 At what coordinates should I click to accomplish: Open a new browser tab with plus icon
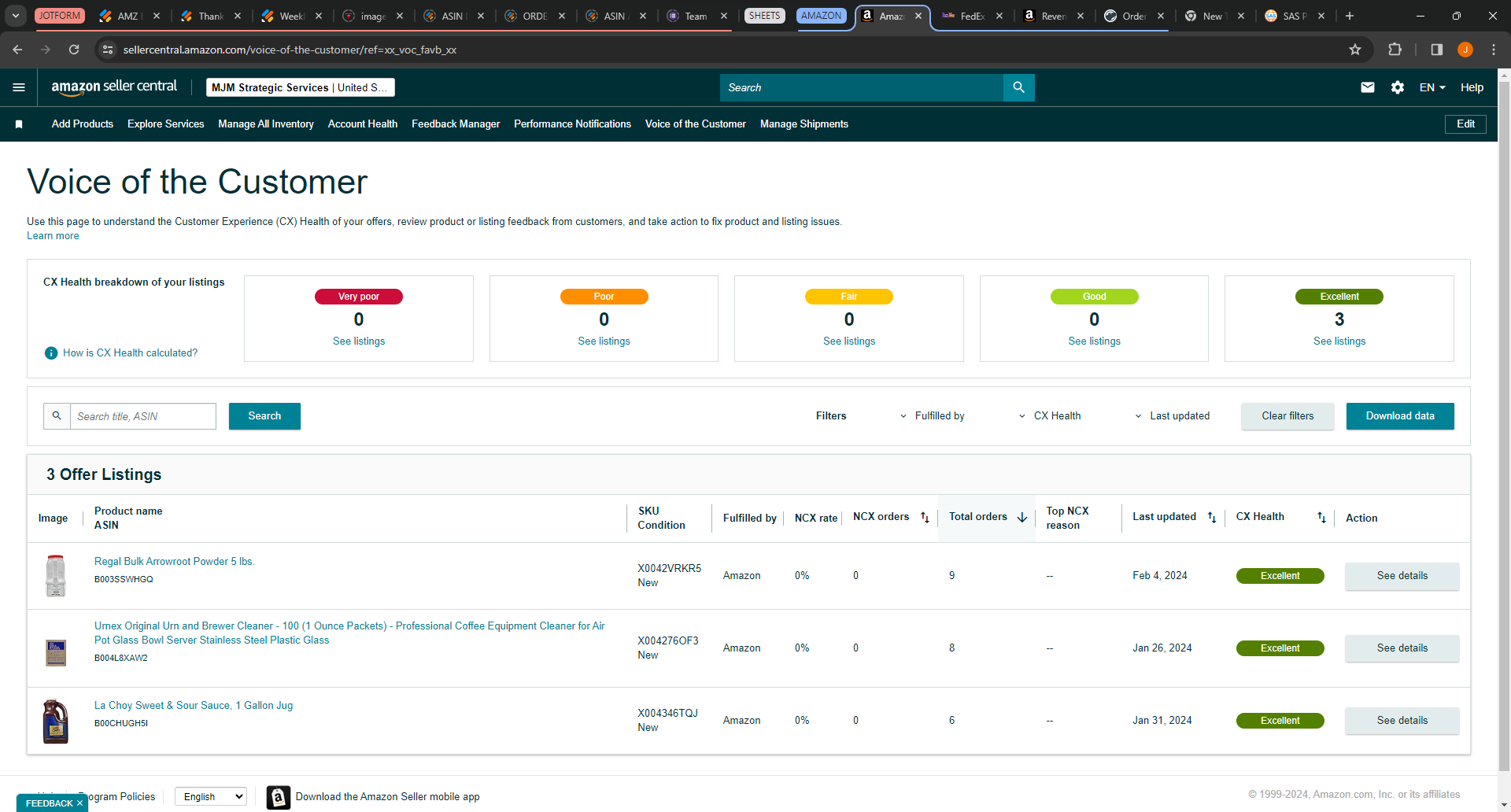(1350, 16)
